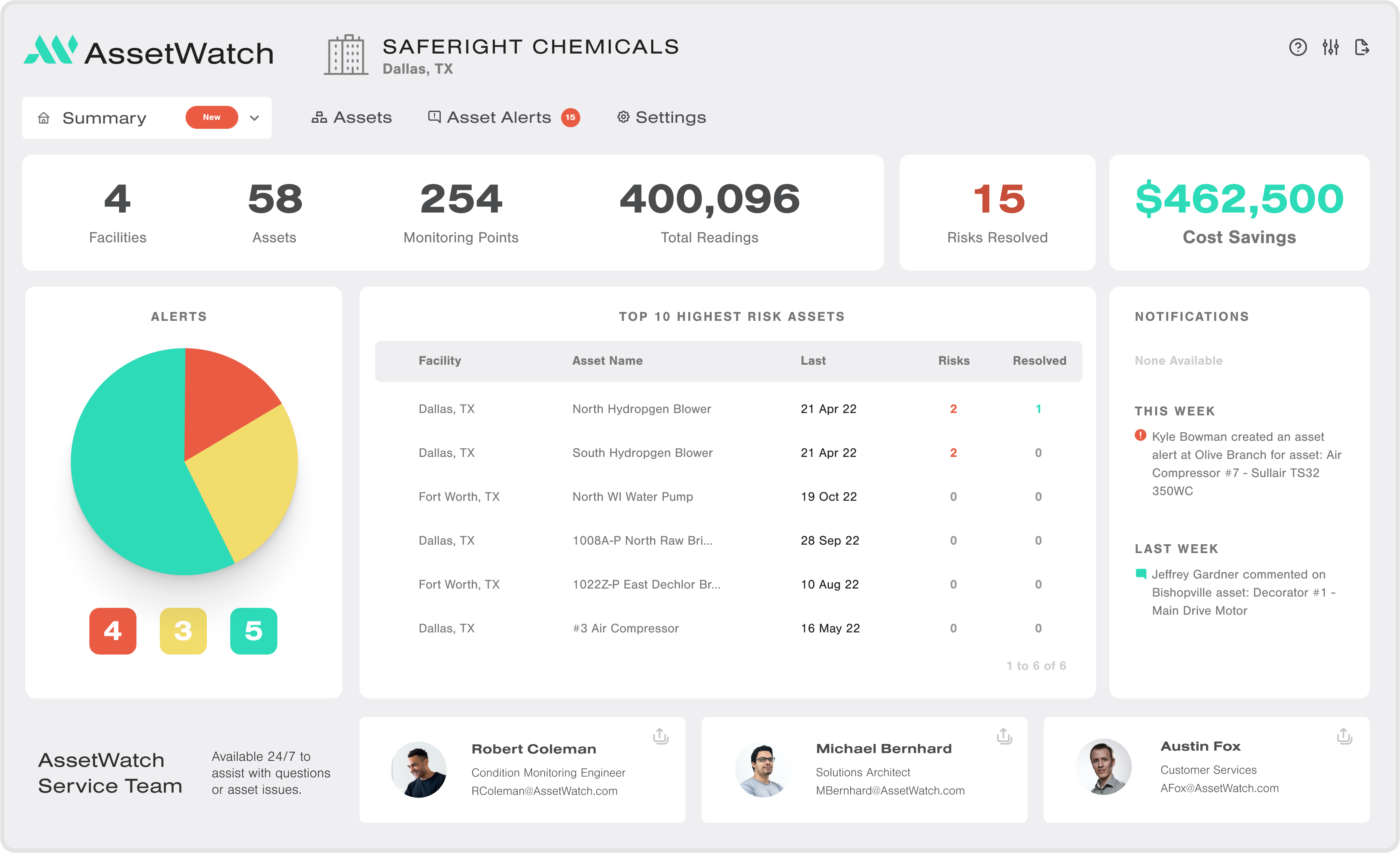The width and height of the screenshot is (1400, 853).
Task: Expand the Summary navigation dropdown chevron
Action: [x=254, y=118]
